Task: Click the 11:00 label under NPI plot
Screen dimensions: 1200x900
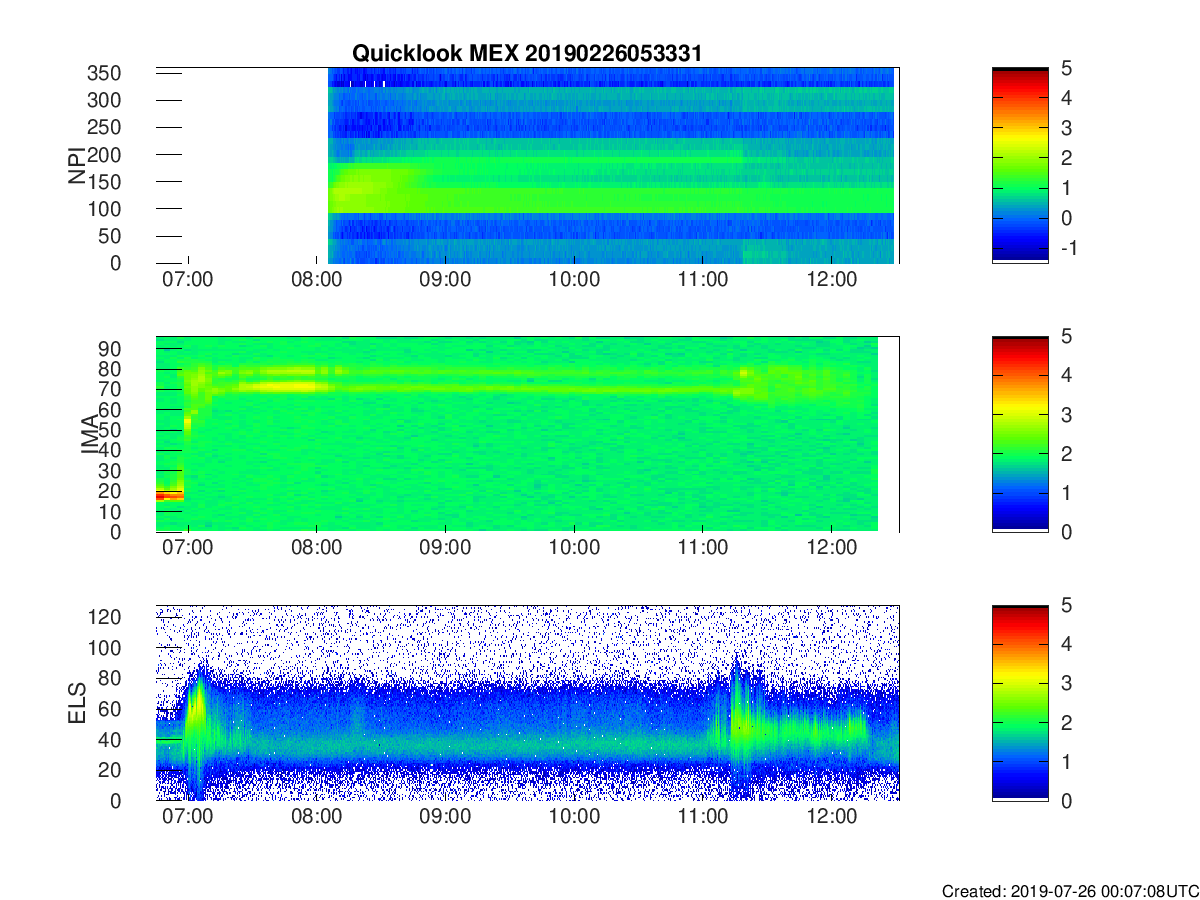Action: point(703,279)
